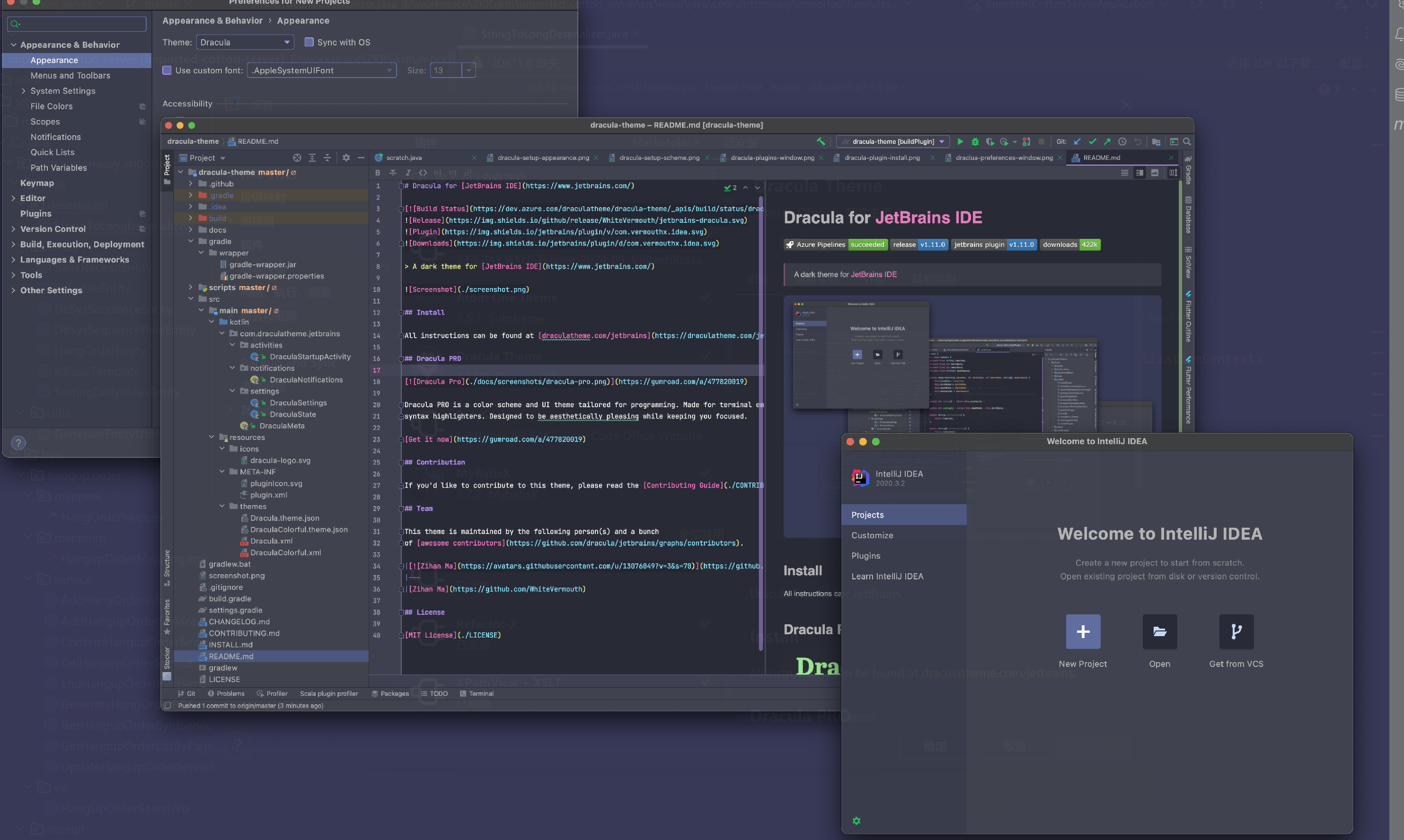Select opened file with the locate crosshair icon

tap(297, 158)
